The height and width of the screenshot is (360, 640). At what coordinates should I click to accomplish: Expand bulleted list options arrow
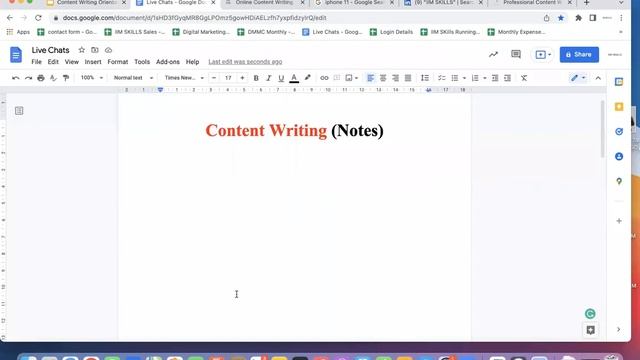click(464, 78)
